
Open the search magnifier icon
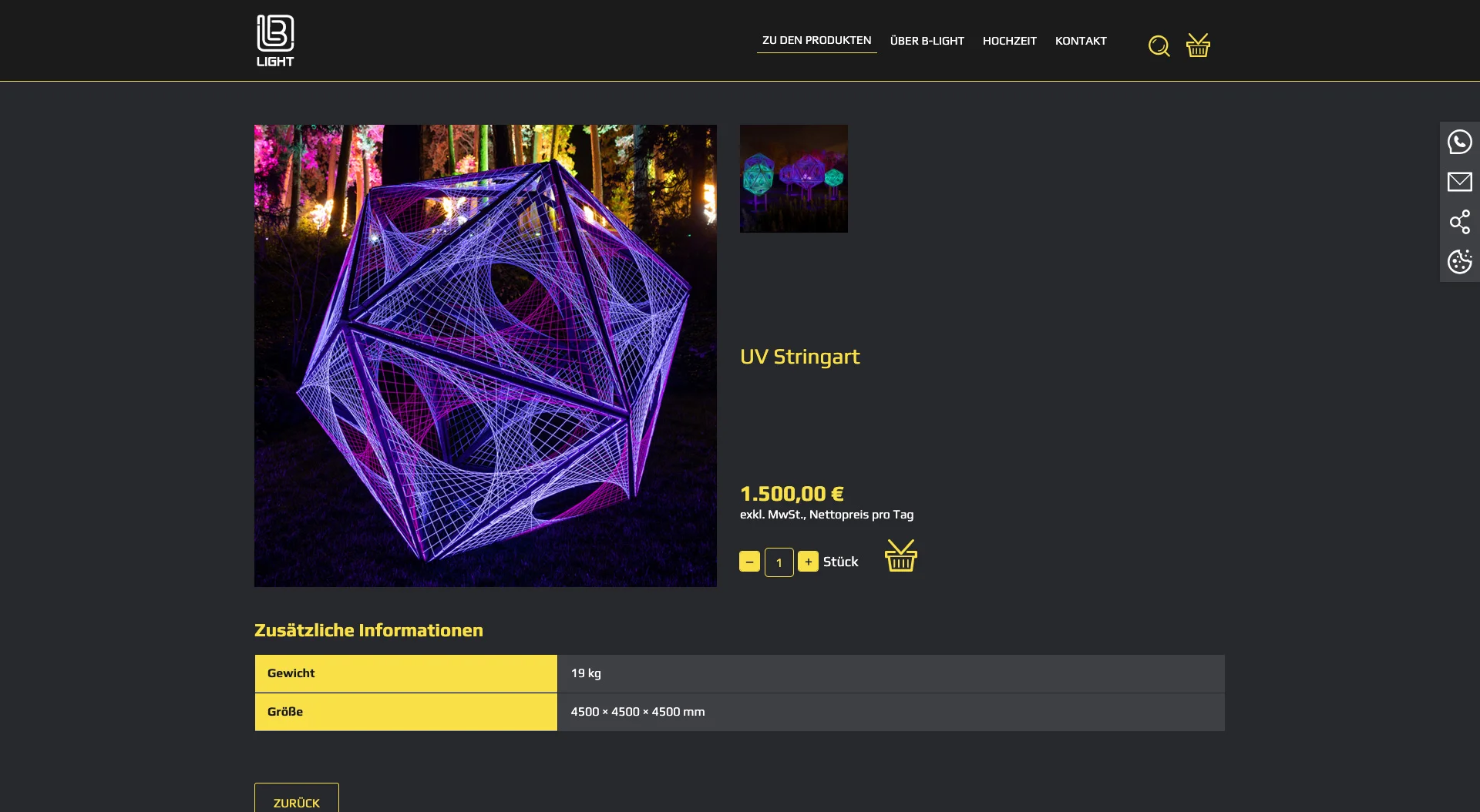click(x=1159, y=46)
